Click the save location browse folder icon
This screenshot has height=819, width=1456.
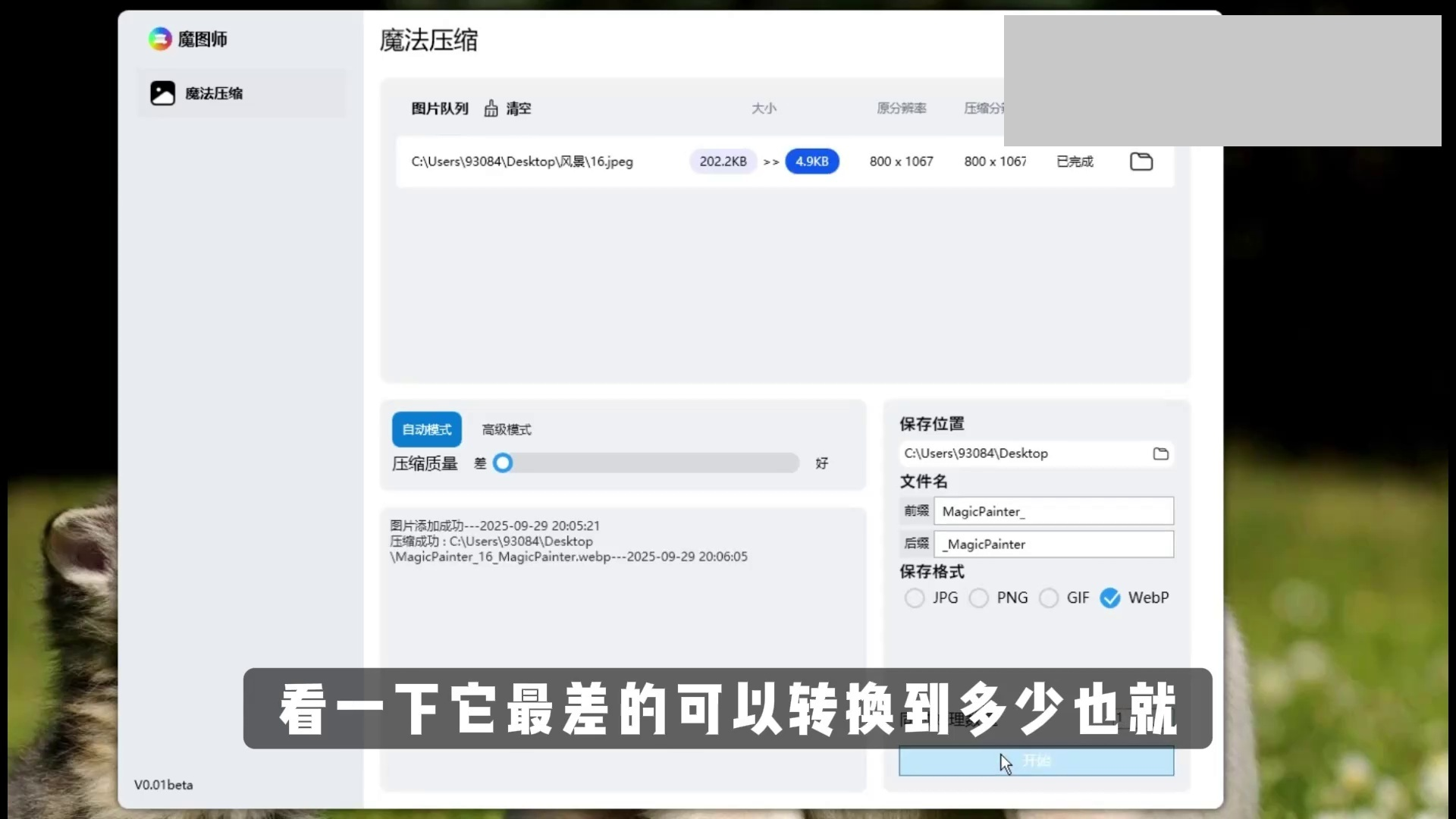pos(1160,453)
